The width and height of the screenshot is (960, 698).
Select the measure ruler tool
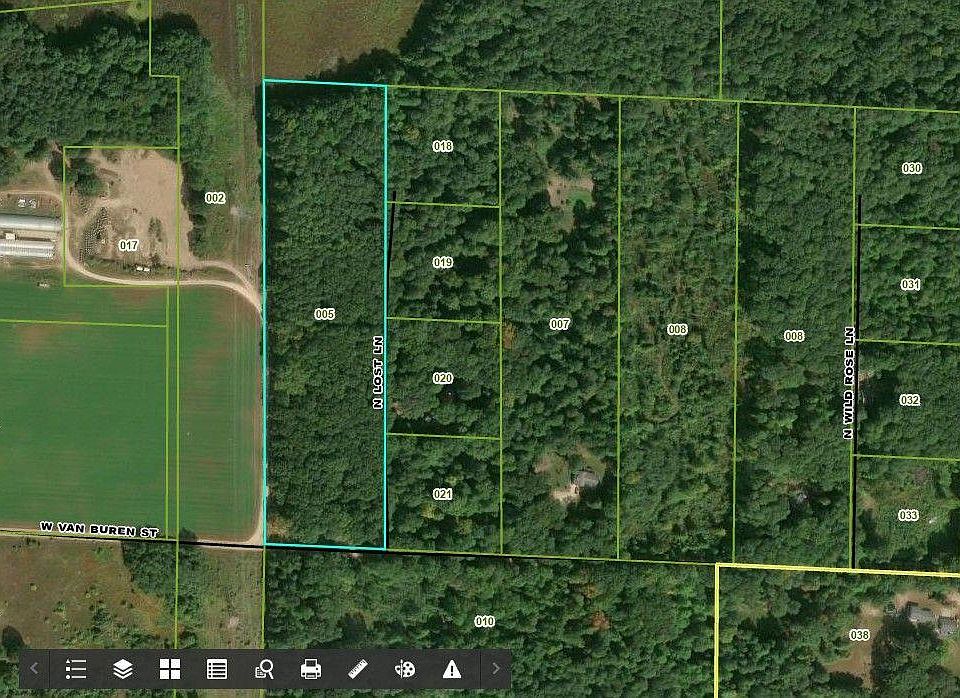pyautogui.click(x=358, y=669)
